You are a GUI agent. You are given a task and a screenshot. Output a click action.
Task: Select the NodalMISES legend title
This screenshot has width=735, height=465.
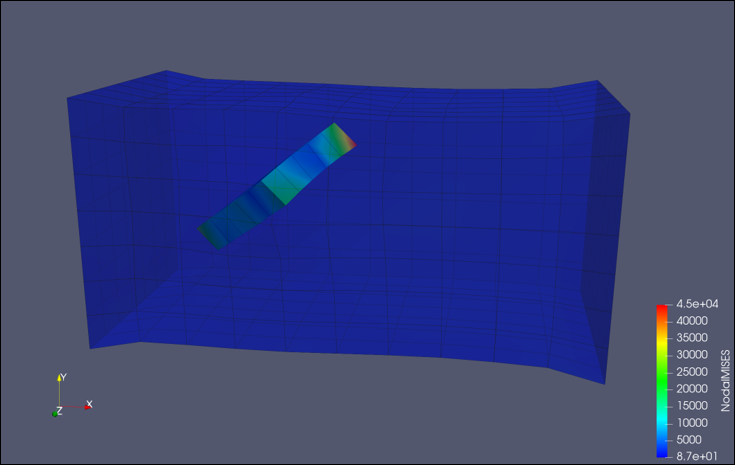click(x=725, y=379)
